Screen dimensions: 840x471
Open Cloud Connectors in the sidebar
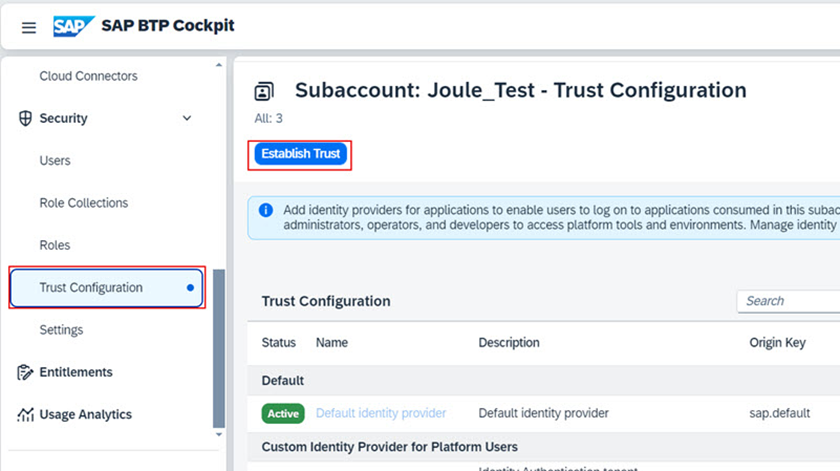(x=88, y=76)
